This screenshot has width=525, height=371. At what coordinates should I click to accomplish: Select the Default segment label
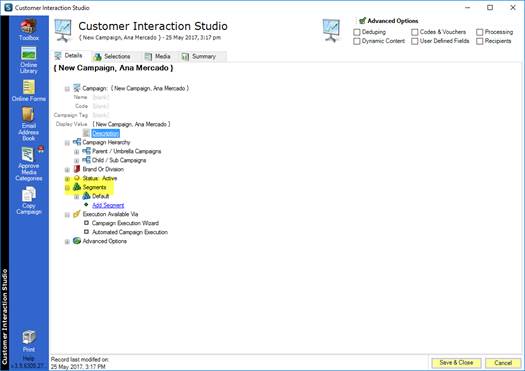(x=100, y=196)
